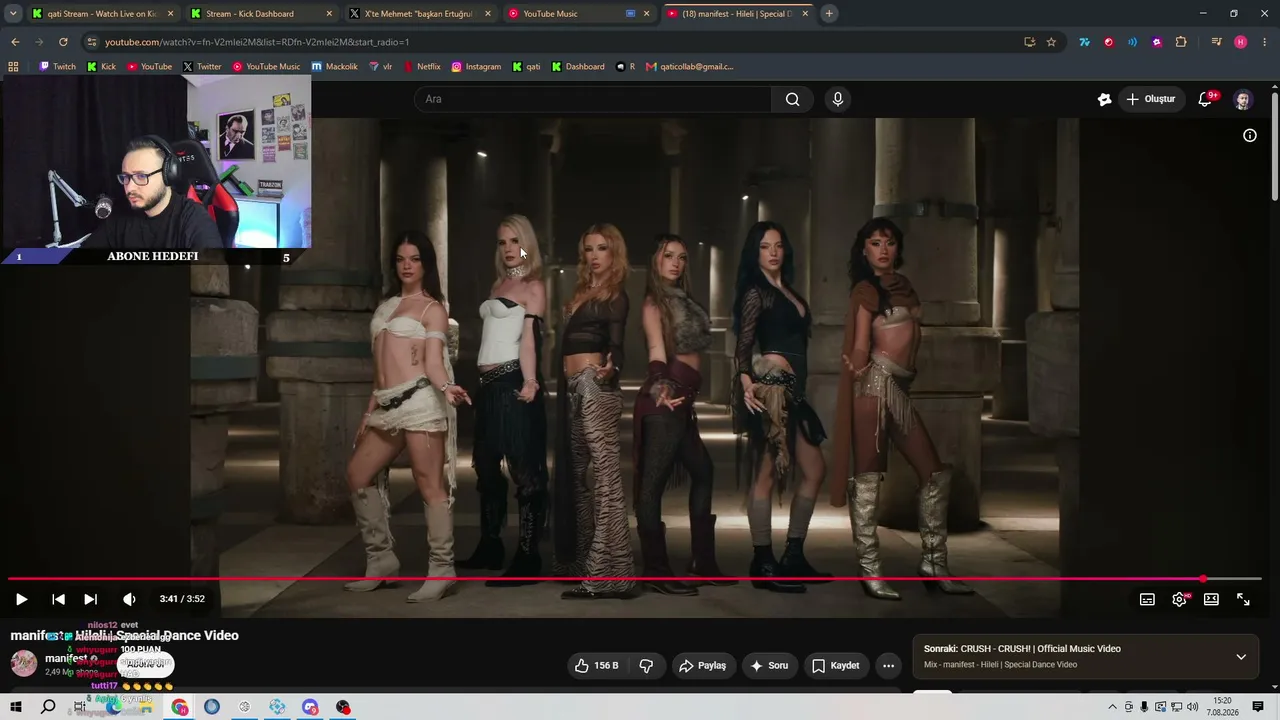This screenshot has width=1280, height=720.
Task: Toggle subtitles on the video player
Action: (1147, 599)
